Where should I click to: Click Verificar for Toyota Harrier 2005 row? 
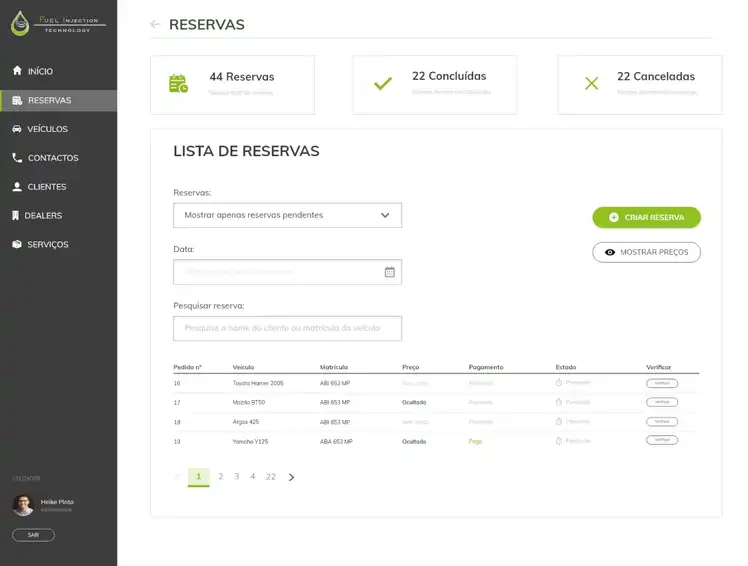point(661,383)
